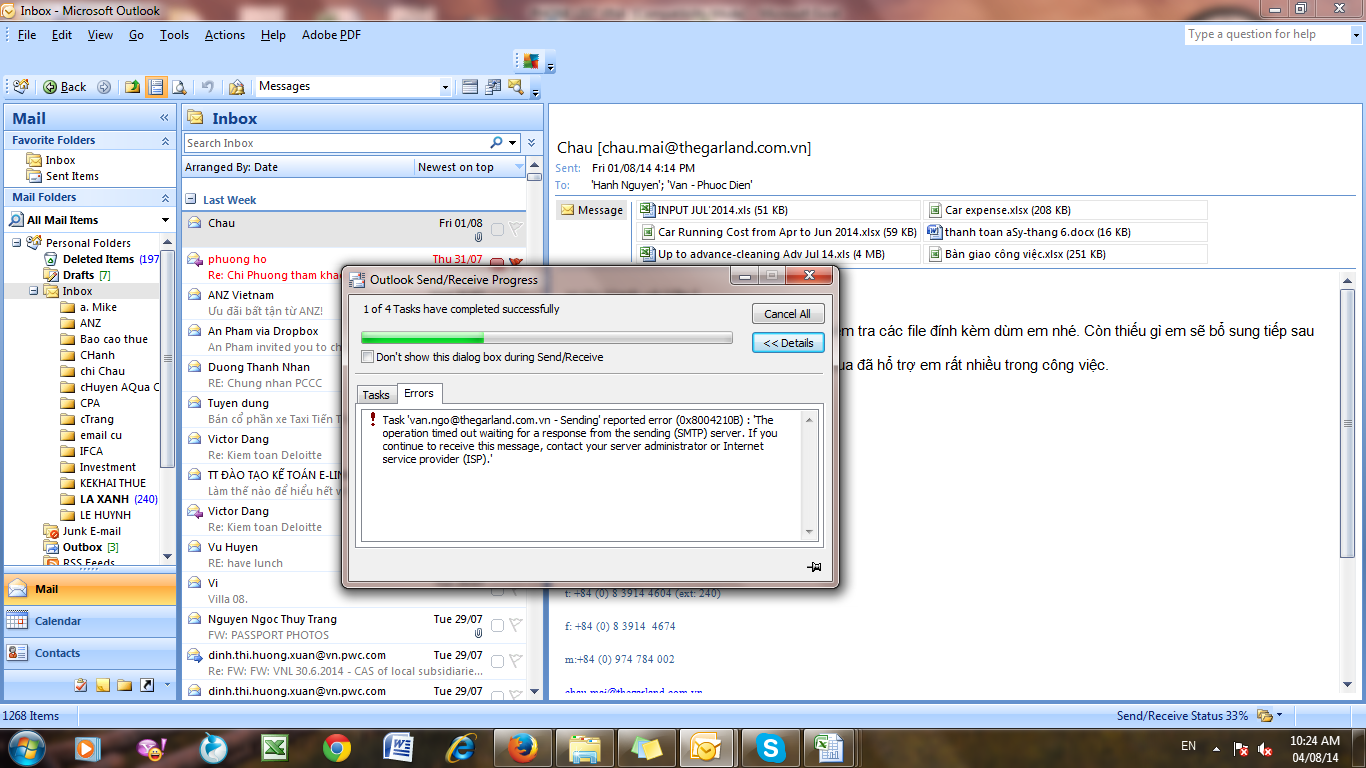Click the Send/Receive toolbar icon
This screenshot has height=768, width=1366.
pyautogui.click(x=20, y=87)
